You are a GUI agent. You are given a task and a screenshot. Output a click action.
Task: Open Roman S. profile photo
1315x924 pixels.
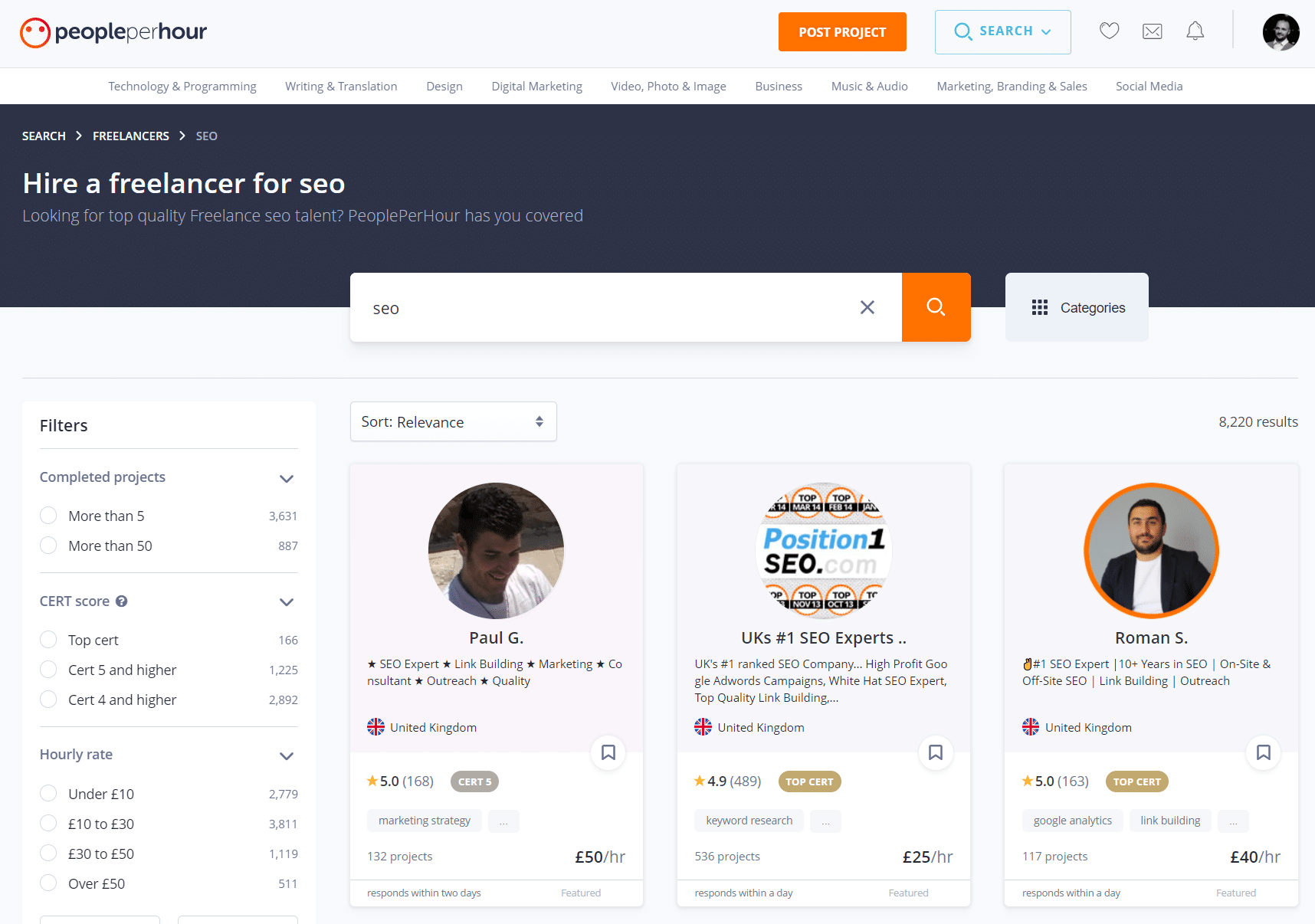(x=1151, y=551)
